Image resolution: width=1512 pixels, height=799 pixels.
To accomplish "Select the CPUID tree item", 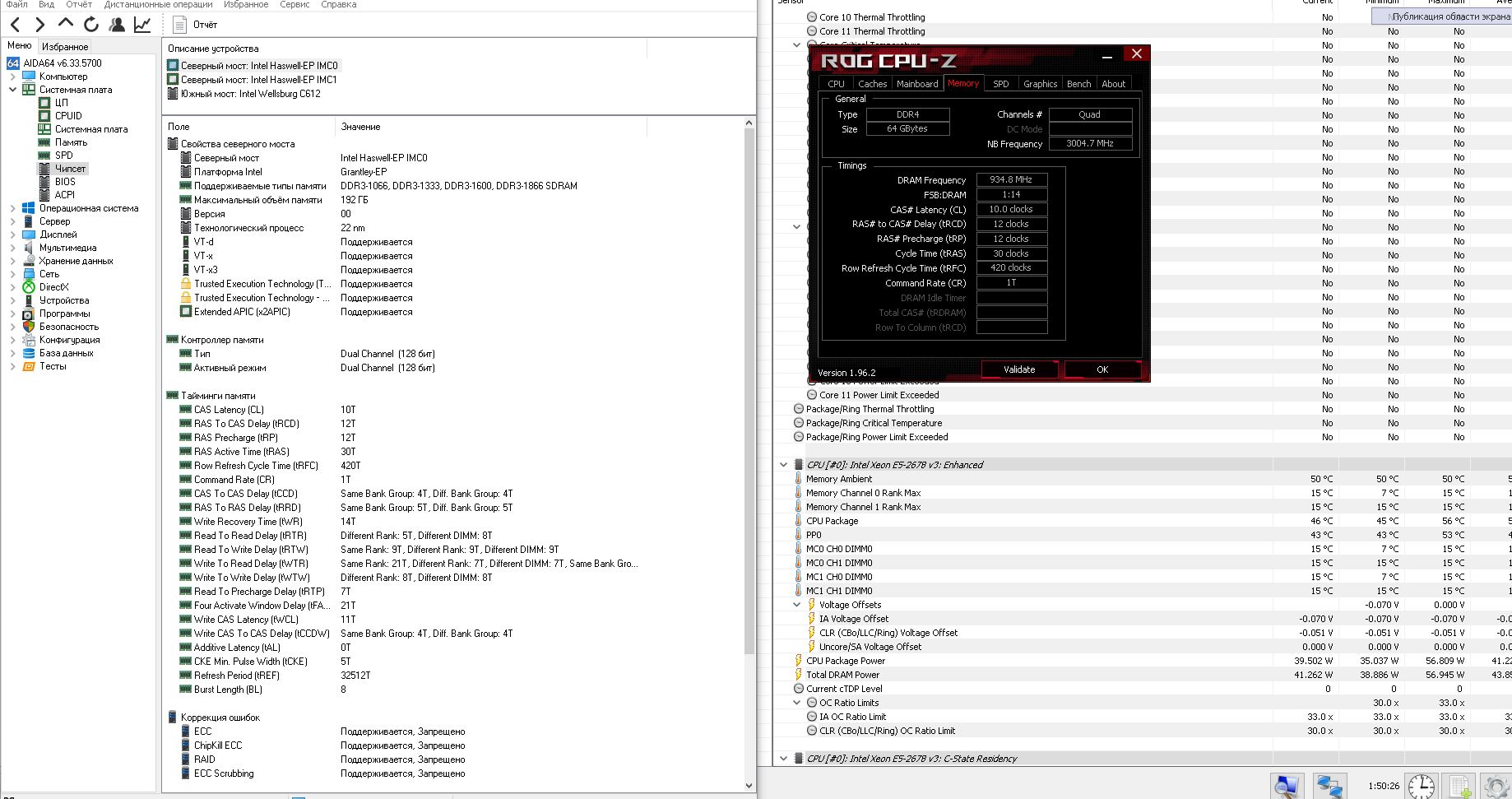I will 68,116.
